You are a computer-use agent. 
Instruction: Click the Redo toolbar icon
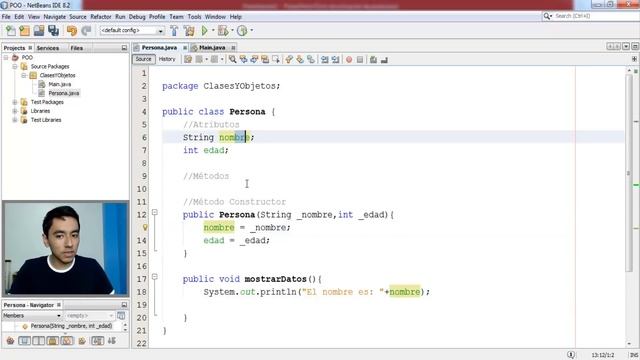click(86, 31)
